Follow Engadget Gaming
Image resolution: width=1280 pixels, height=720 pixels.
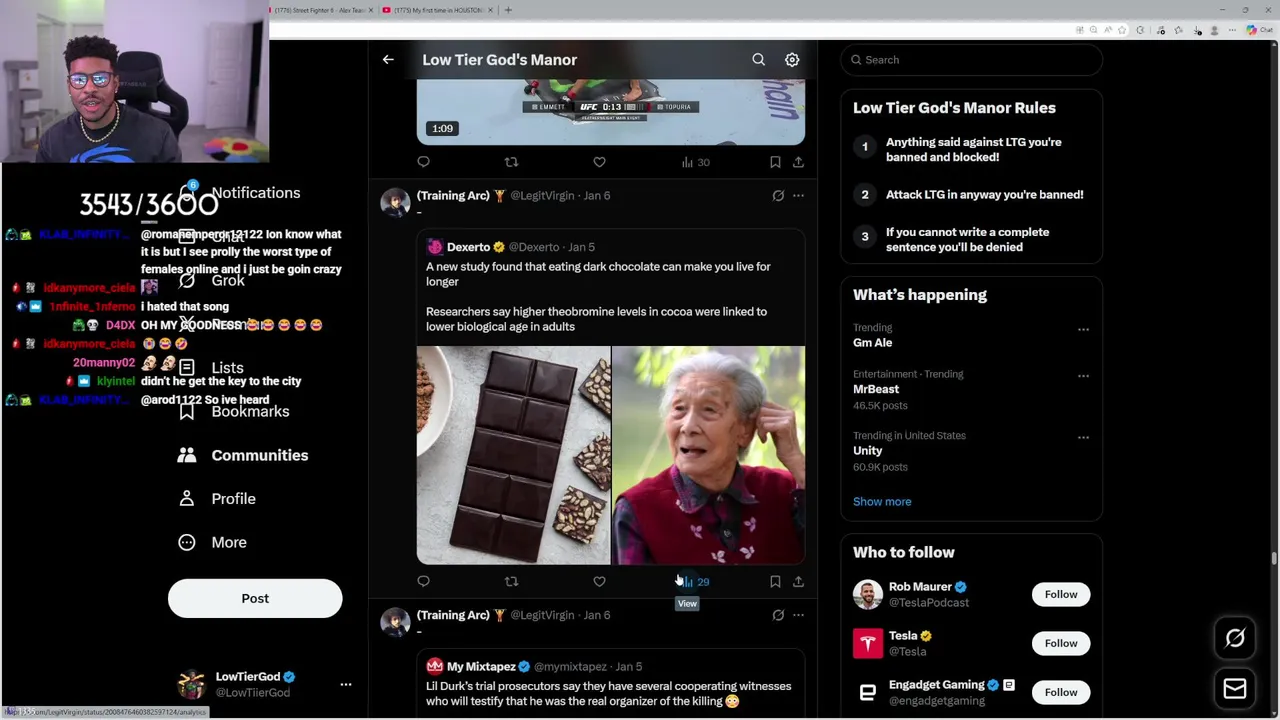tap(1061, 692)
